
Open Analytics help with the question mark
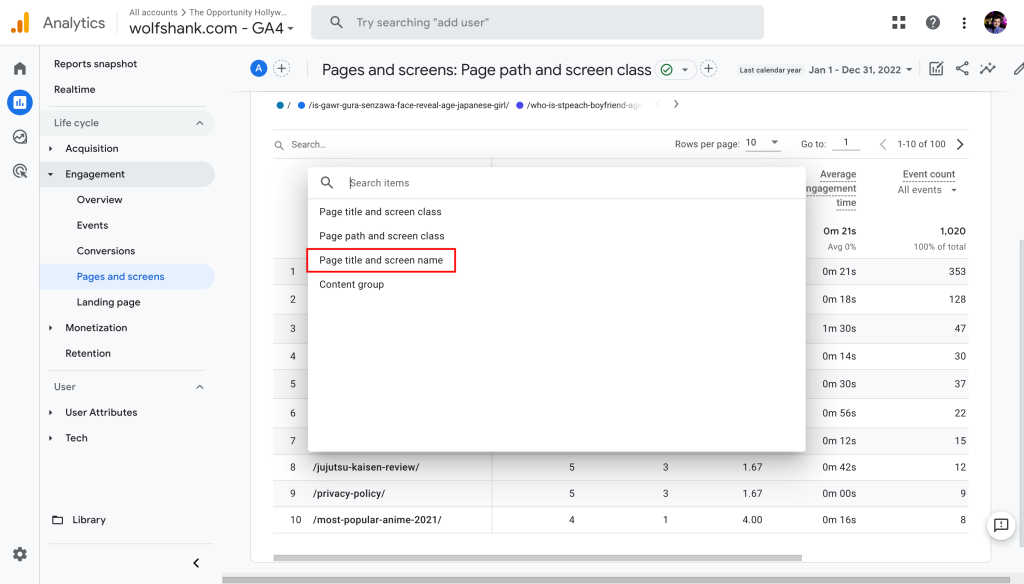pyautogui.click(x=932, y=22)
